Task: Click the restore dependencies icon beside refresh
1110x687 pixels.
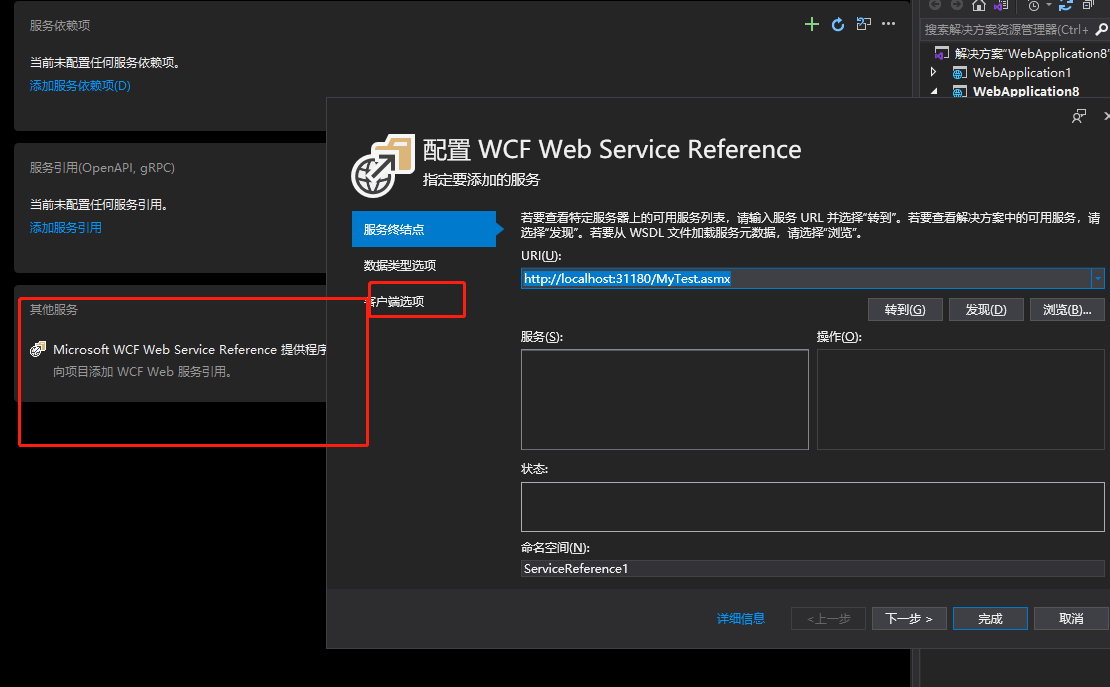Action: (x=864, y=24)
